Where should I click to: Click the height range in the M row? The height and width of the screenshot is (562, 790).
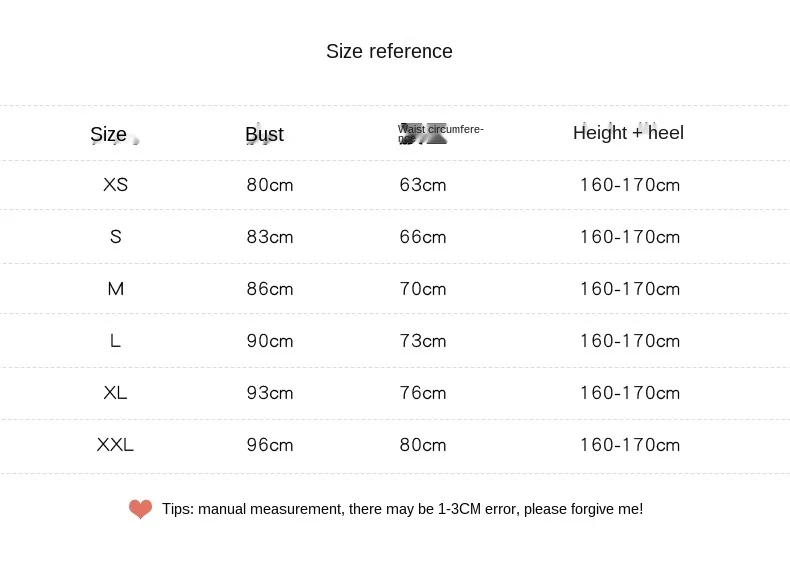(630, 289)
